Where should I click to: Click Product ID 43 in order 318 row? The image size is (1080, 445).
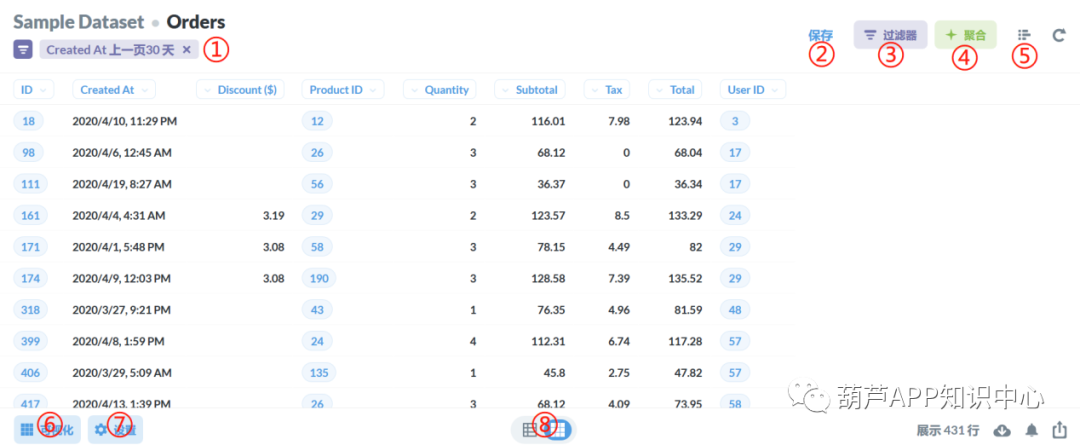(x=317, y=310)
